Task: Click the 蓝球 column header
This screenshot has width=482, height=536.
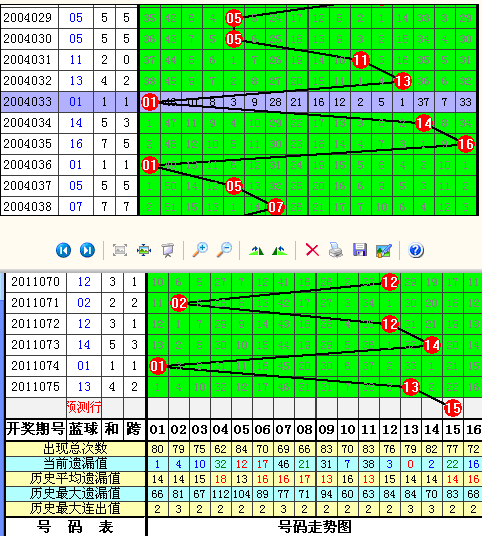Action: click(84, 429)
